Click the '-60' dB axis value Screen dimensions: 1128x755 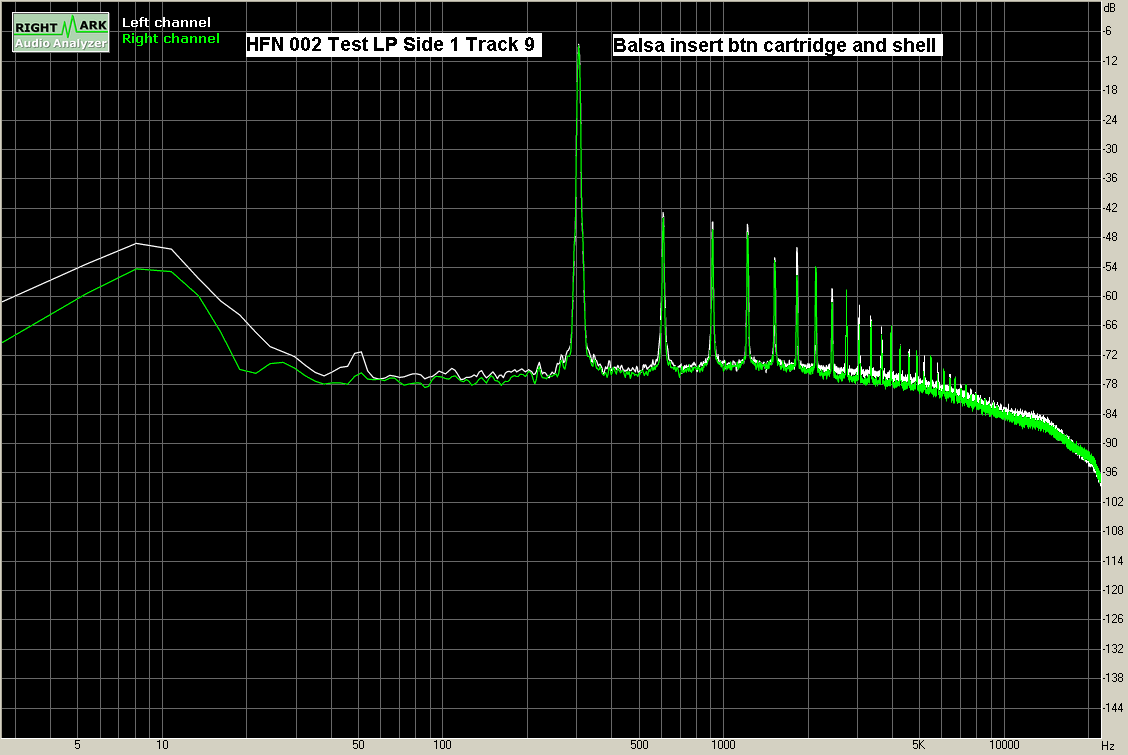[1110, 296]
